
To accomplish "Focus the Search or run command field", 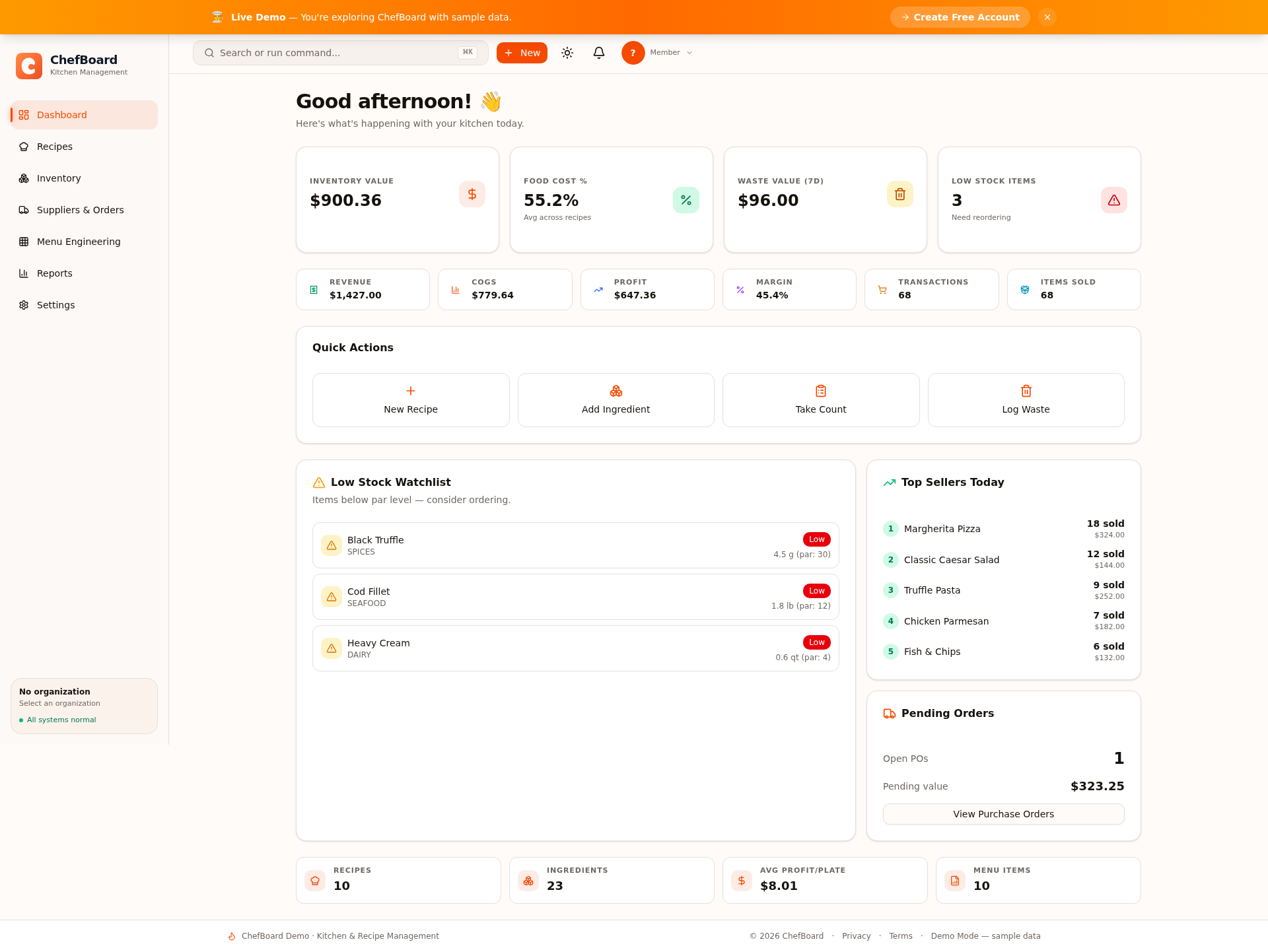I will pyautogui.click(x=340, y=53).
